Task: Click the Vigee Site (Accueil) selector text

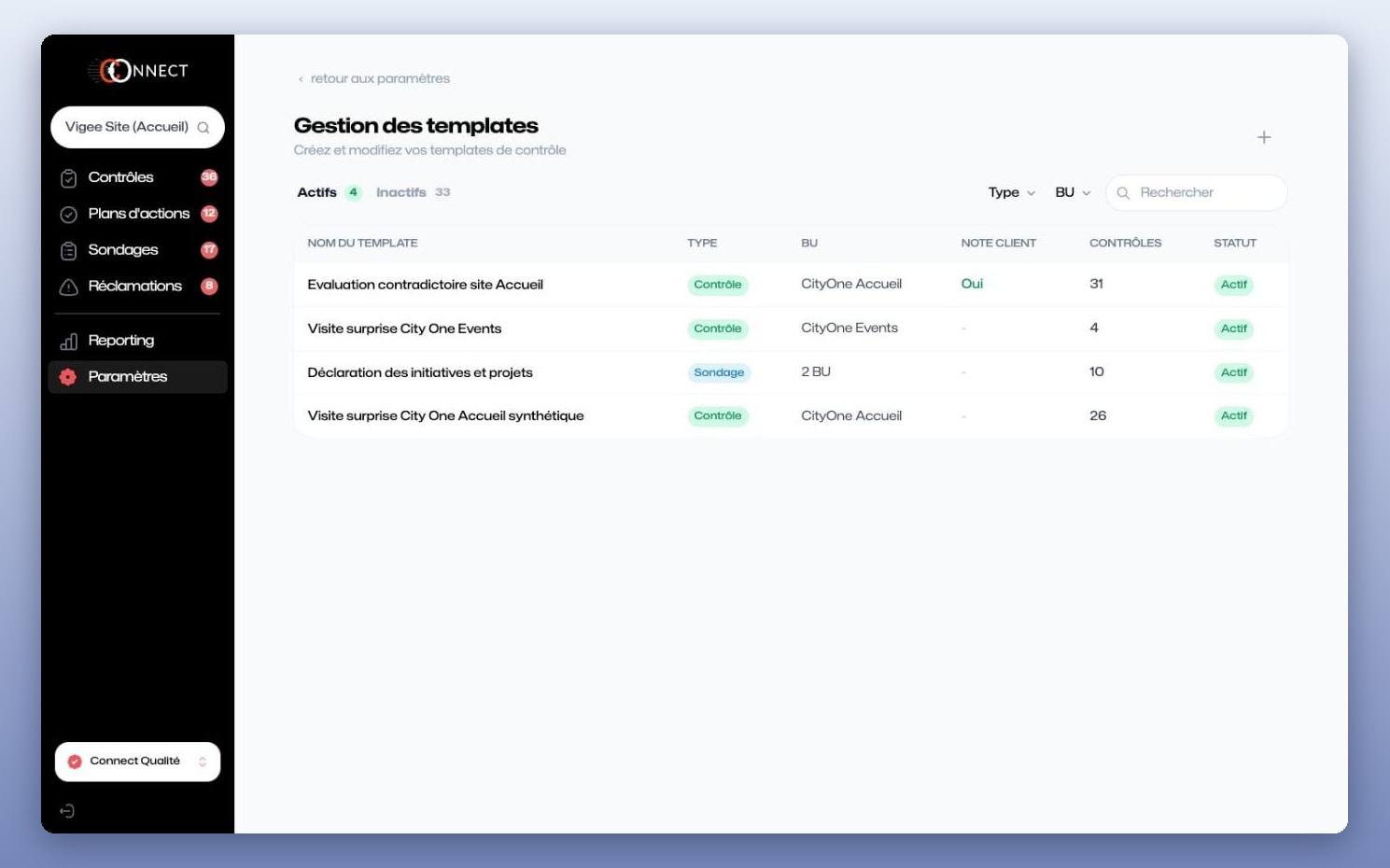Action: 127,127
